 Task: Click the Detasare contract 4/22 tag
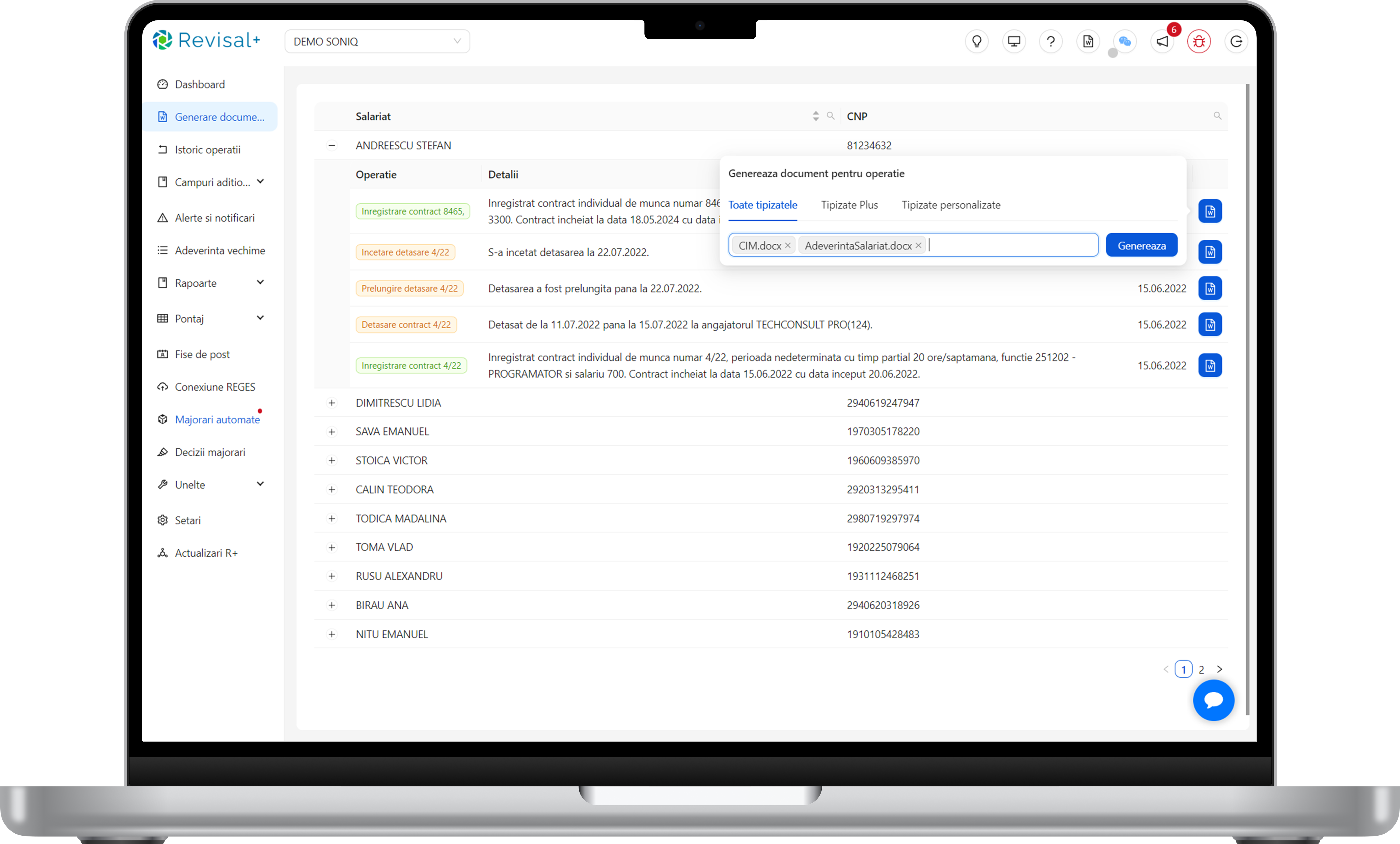point(406,324)
